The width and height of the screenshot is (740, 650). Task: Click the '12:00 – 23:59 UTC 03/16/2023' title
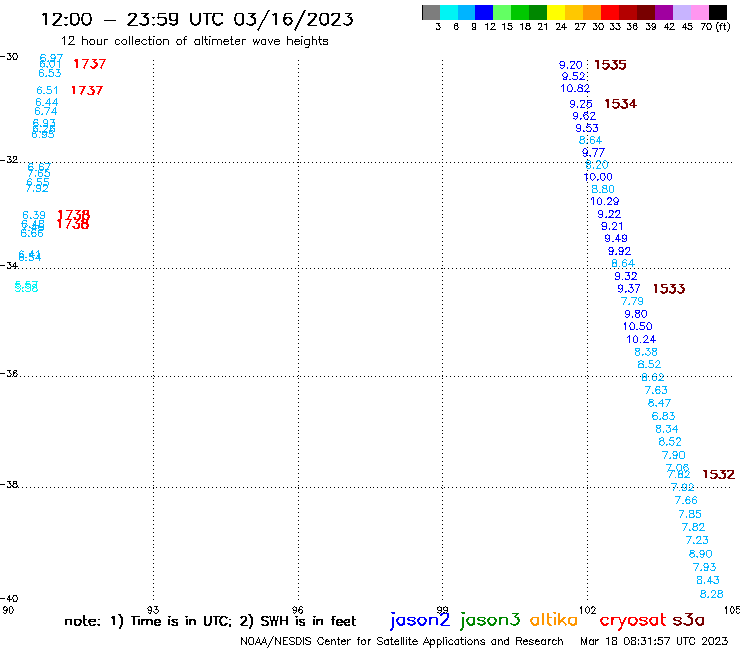pos(197,19)
